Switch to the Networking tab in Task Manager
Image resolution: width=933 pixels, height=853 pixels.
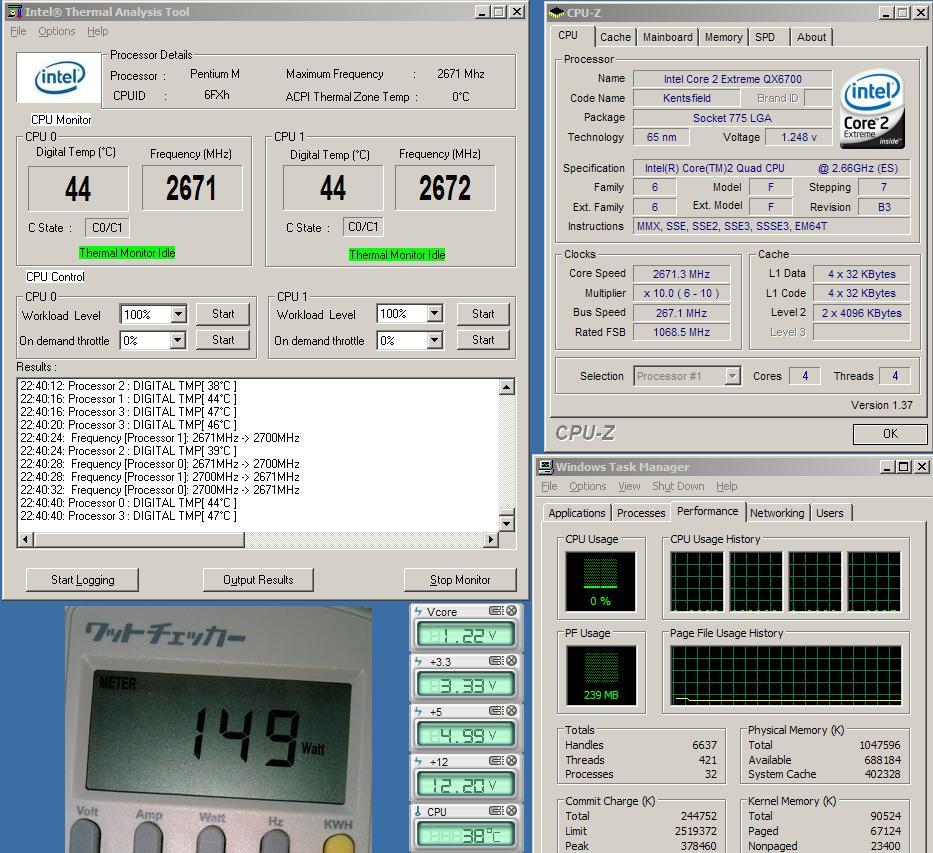(x=777, y=513)
